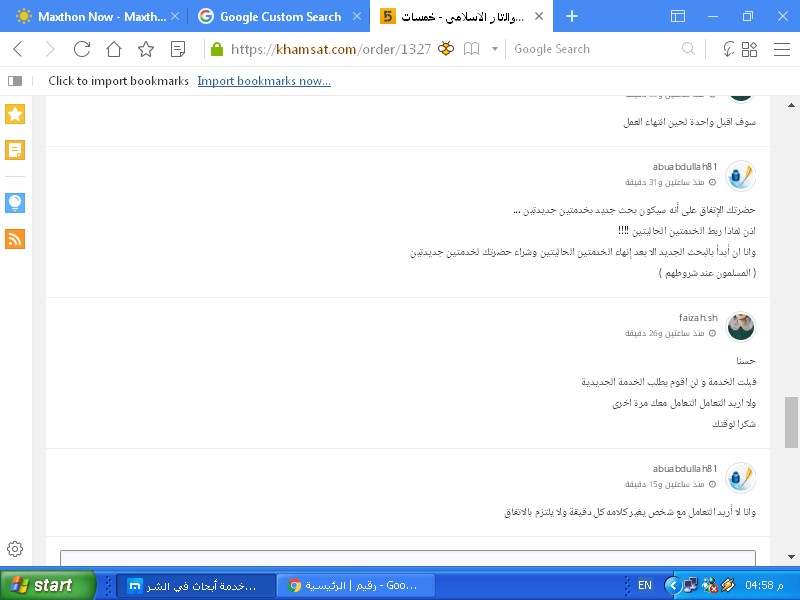The height and width of the screenshot is (600, 800).
Task: Click abuabdullah81 avatar on 15-minute message
Action: pyautogui.click(x=741, y=478)
